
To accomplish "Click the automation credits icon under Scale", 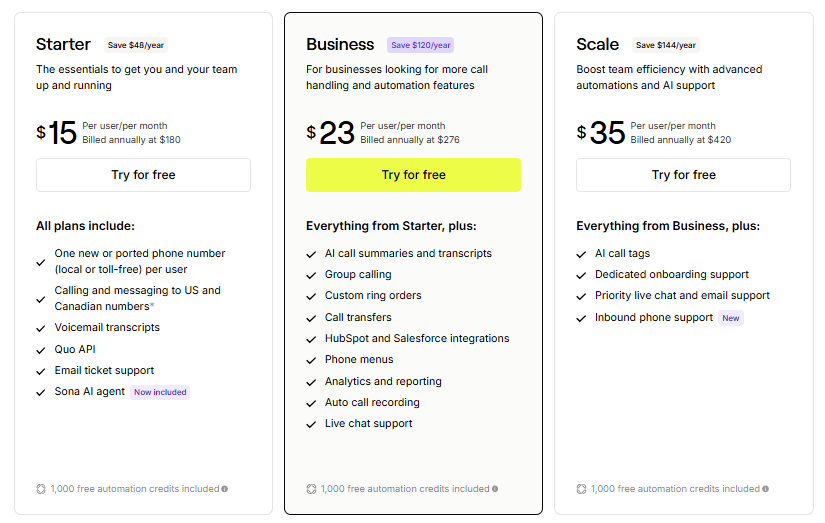I will (x=581, y=489).
